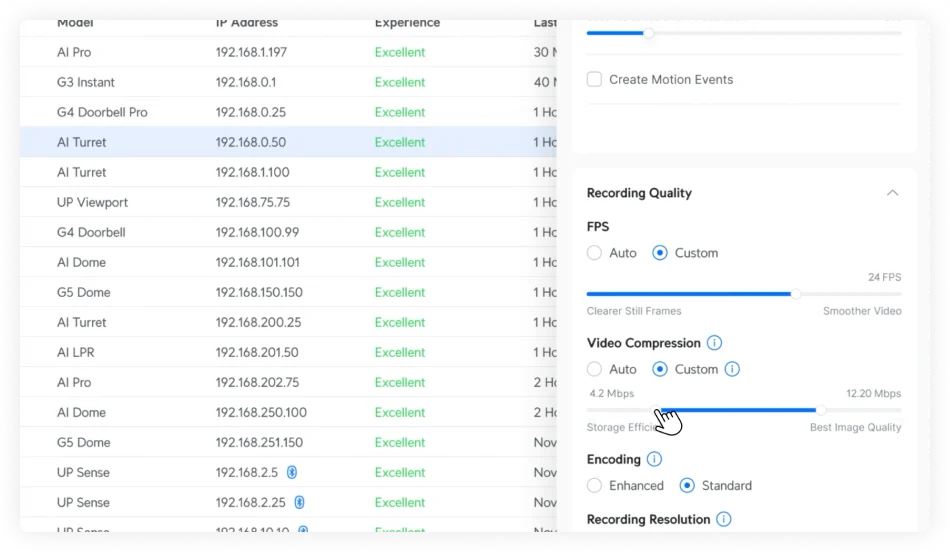Click Bluetooth icon next to 192.168.2.5
The height and width of the screenshot is (552, 950).
coord(292,472)
